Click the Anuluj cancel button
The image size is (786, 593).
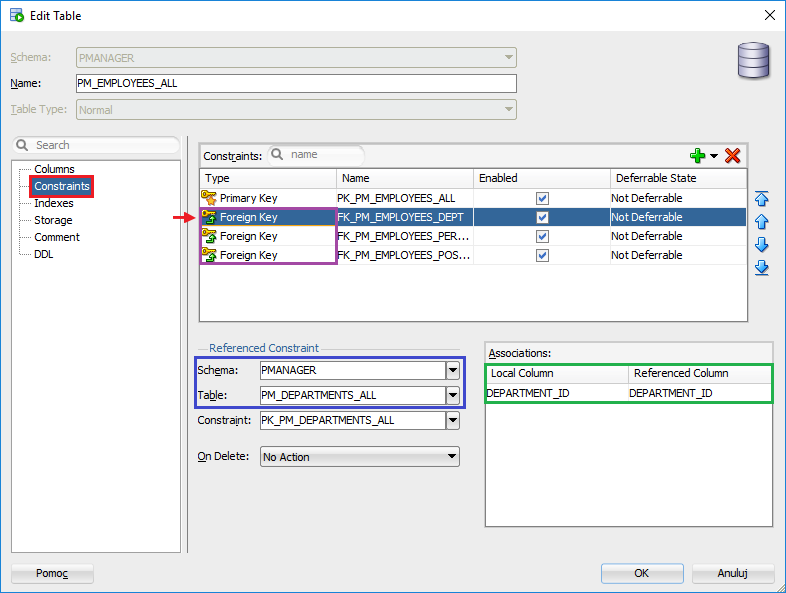732,573
